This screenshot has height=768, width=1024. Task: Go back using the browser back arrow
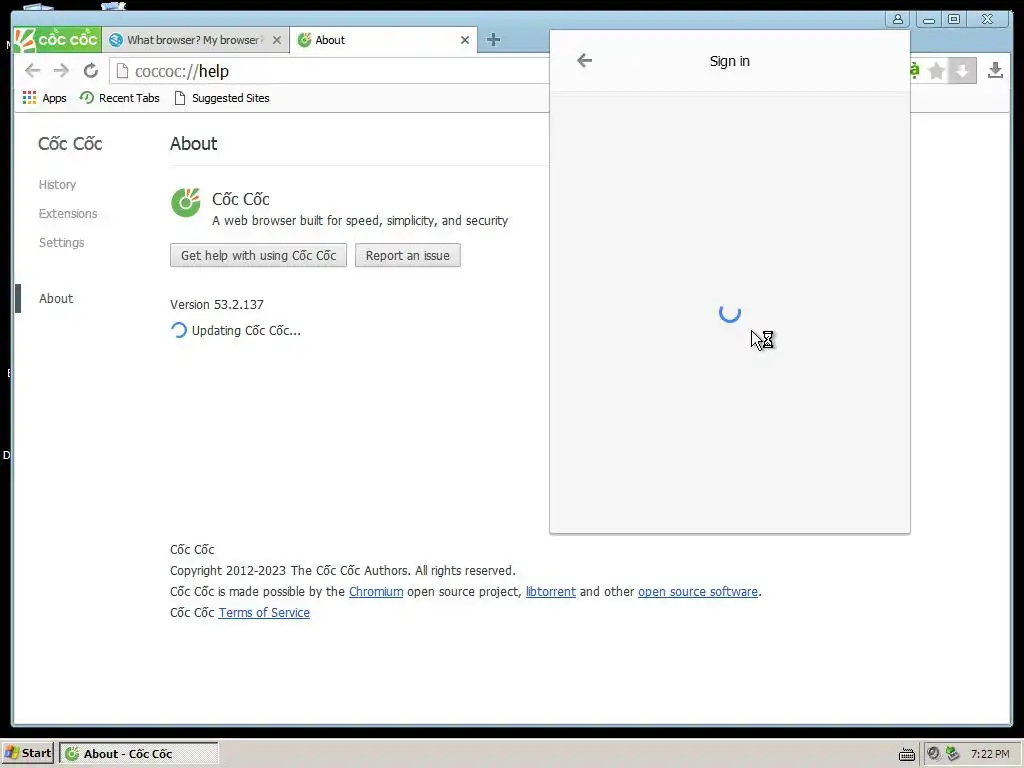pos(32,71)
